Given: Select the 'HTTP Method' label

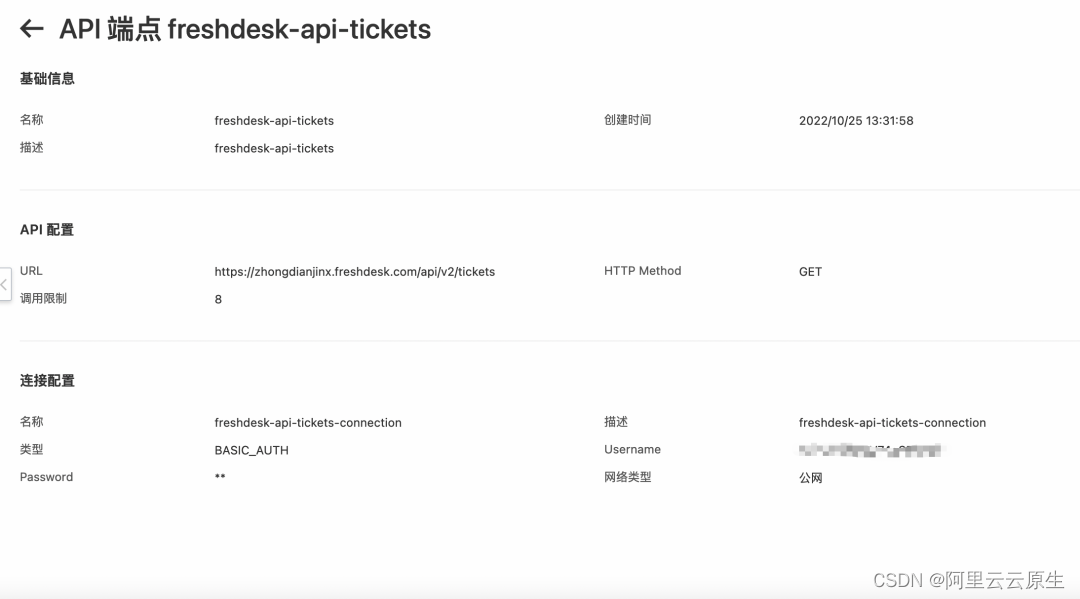Looking at the screenshot, I should pyautogui.click(x=643, y=271).
